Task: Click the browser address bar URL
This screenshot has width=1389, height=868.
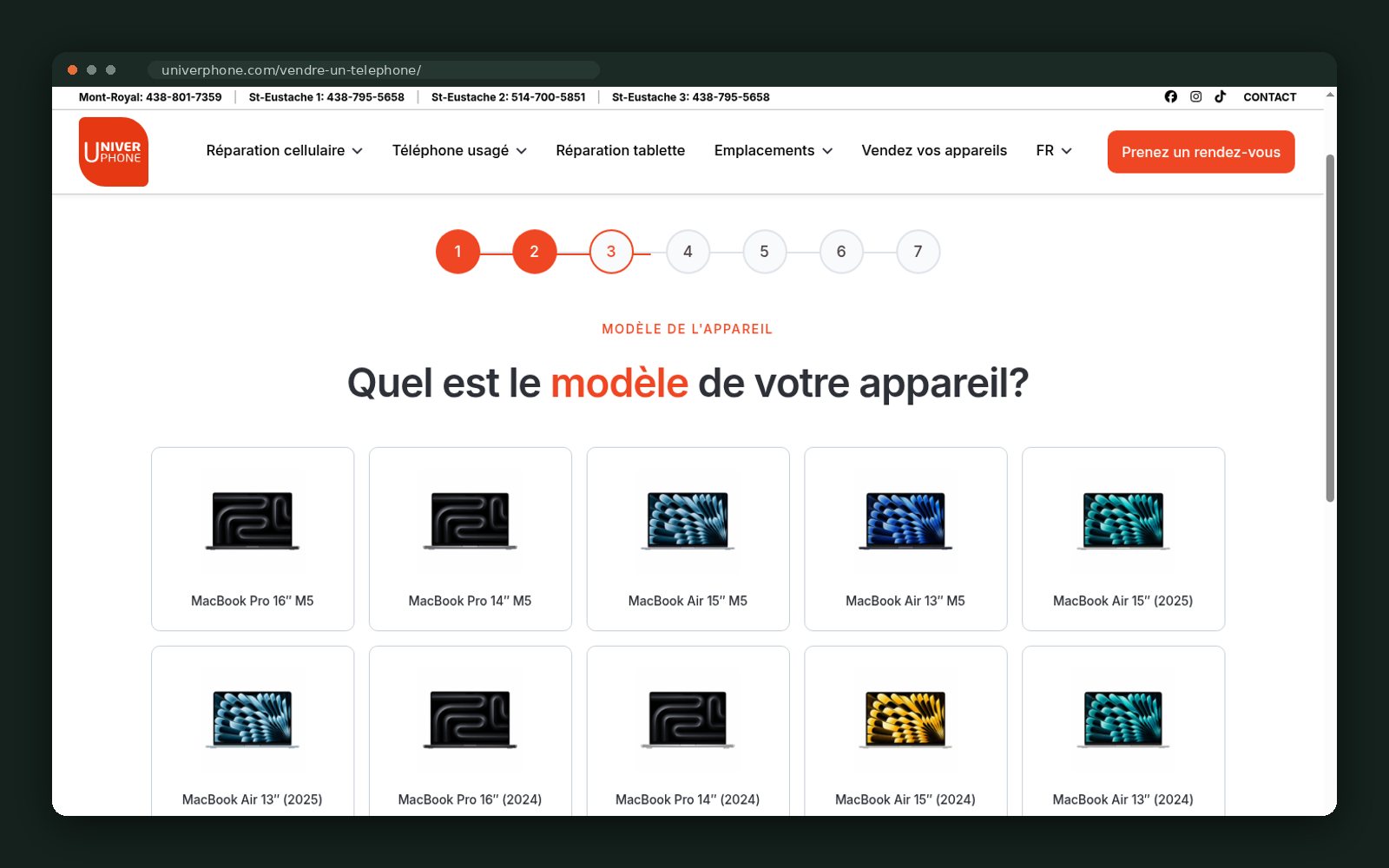Action: (x=373, y=70)
